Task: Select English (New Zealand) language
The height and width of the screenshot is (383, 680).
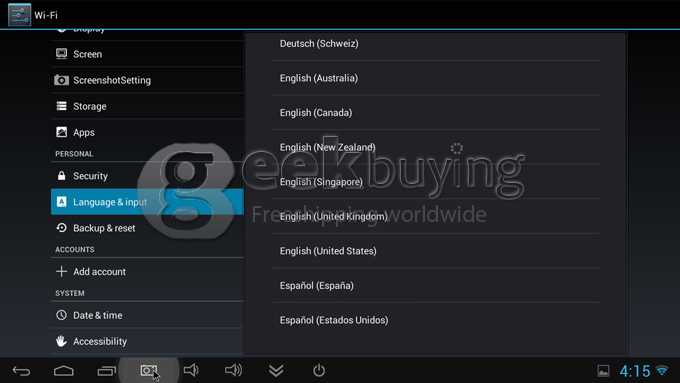Action: click(x=435, y=147)
